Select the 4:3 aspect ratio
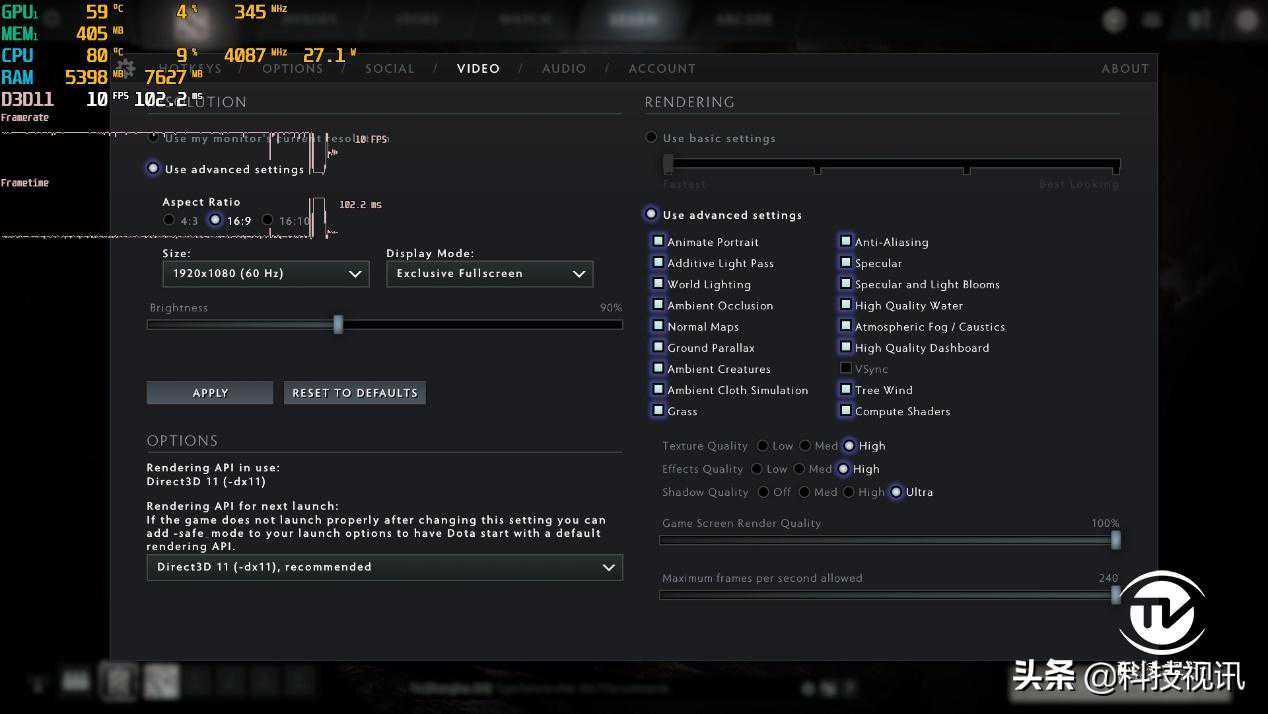The image size is (1268, 714). [168, 221]
